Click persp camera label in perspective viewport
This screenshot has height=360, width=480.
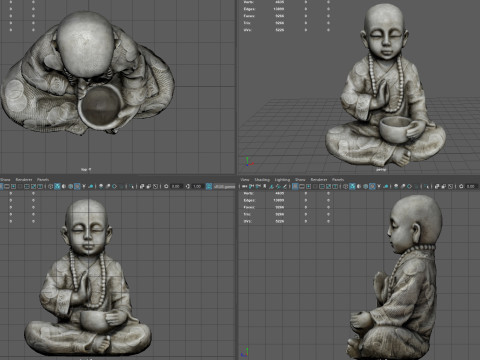coord(381,170)
